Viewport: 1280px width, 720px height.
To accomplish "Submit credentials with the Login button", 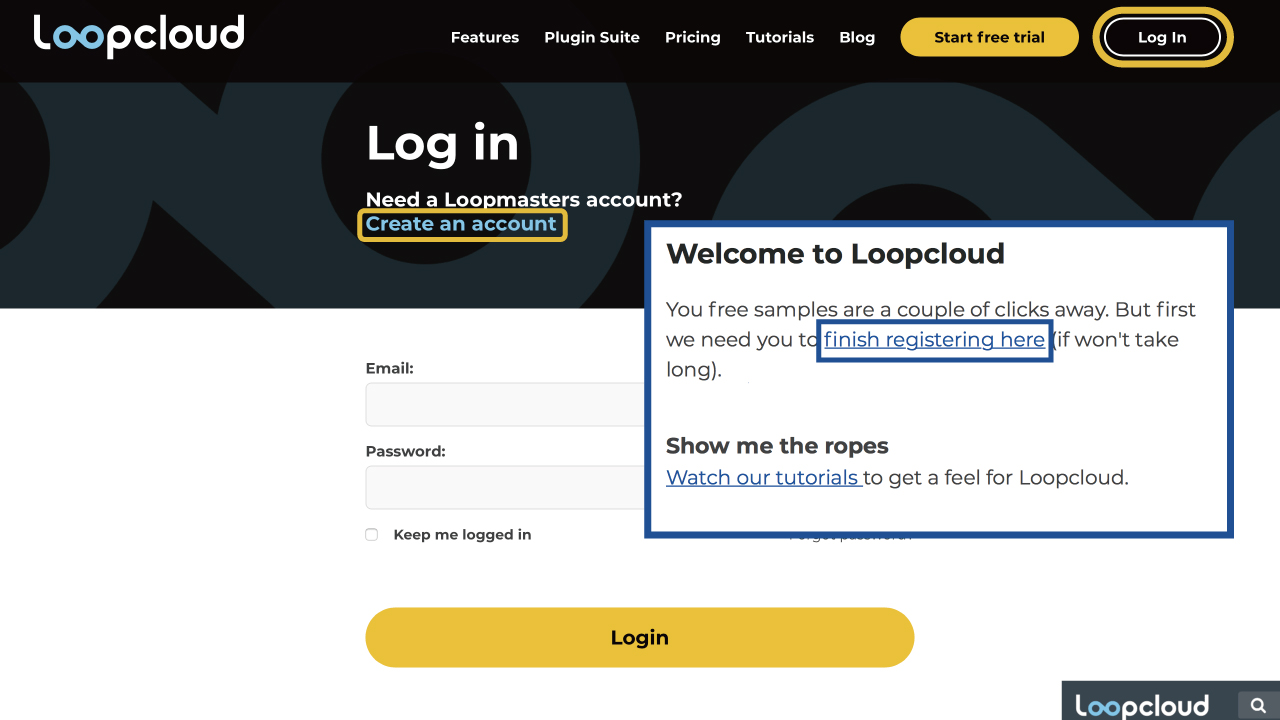I will (x=640, y=637).
